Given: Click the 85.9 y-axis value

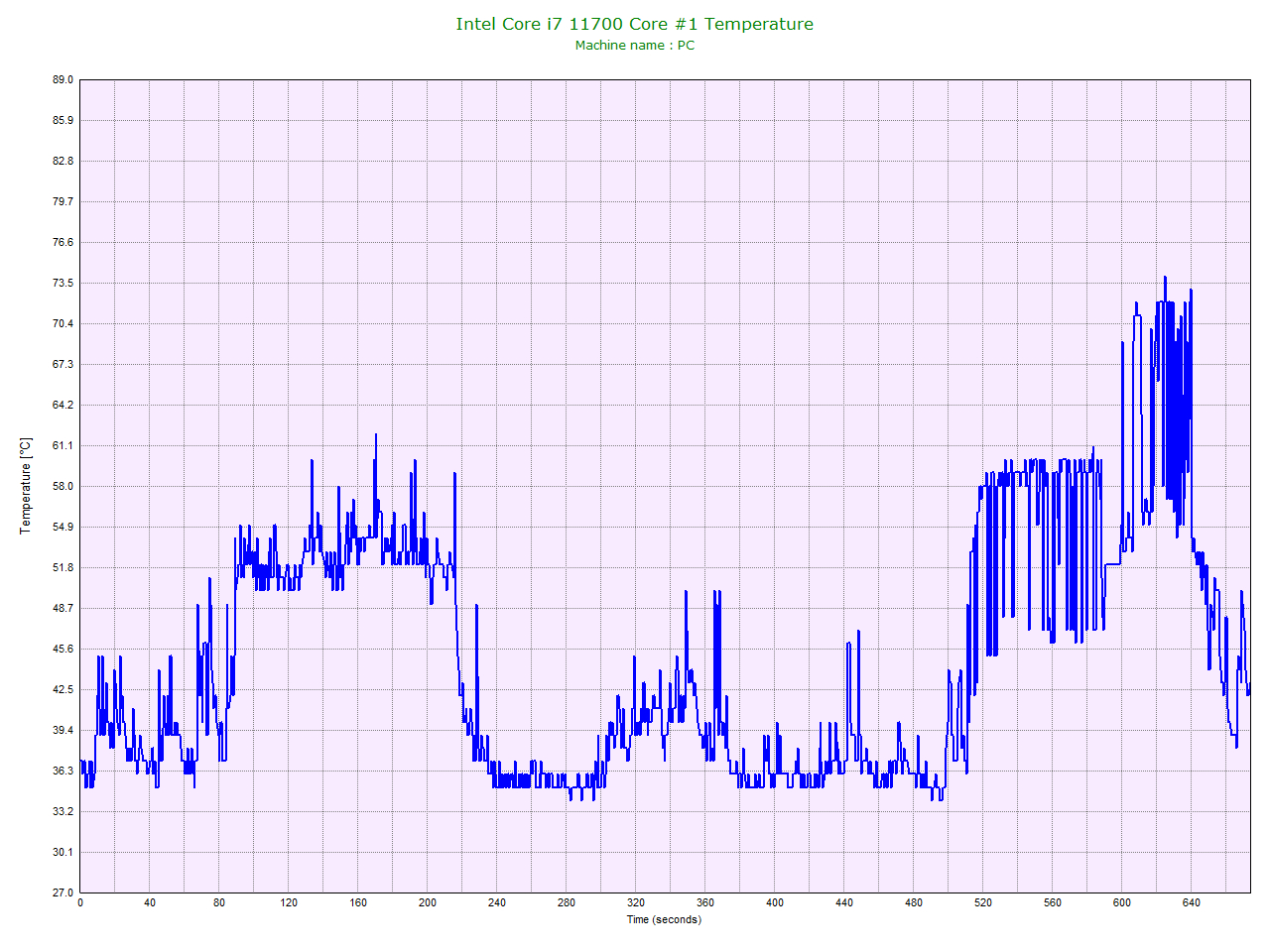Looking at the screenshot, I should (63, 120).
